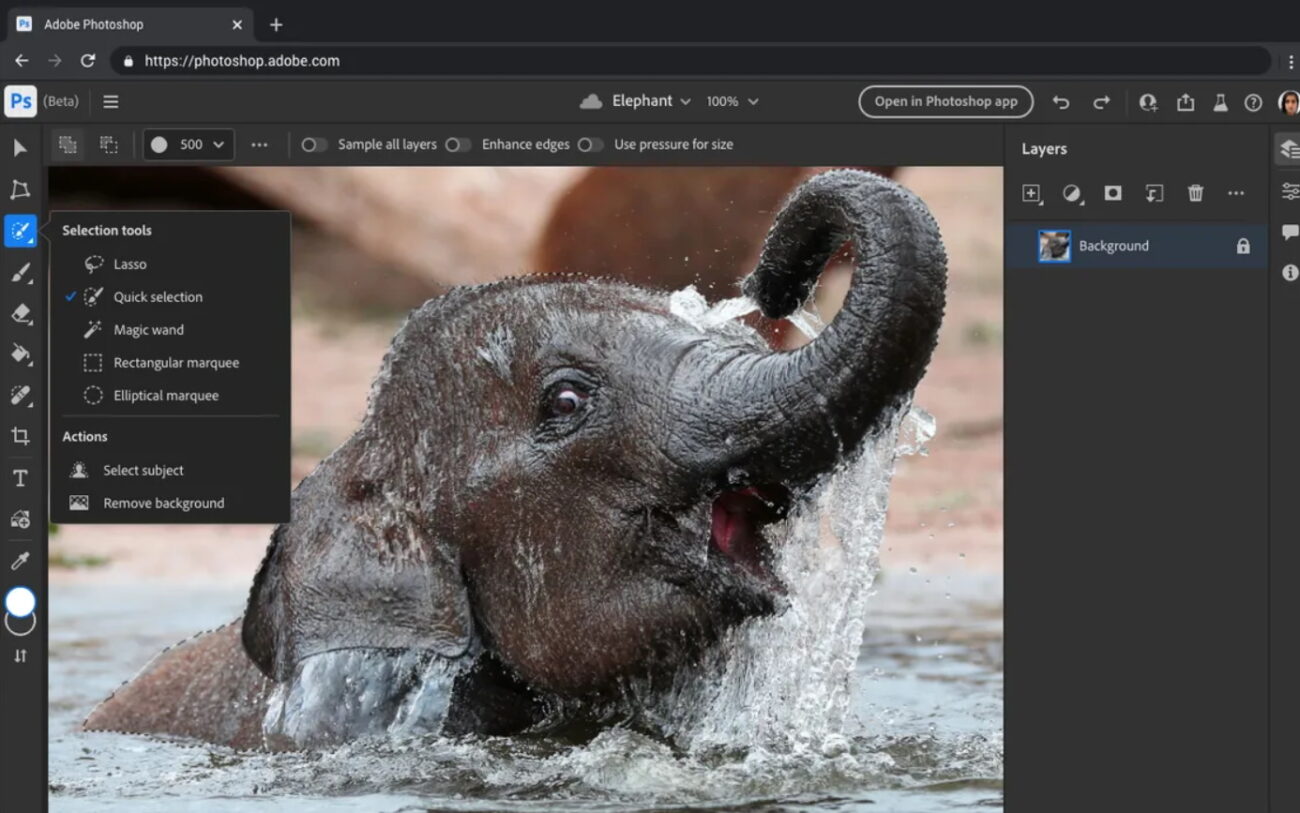Click Subtract from selection mode icon
The height and width of the screenshot is (813, 1300).
(x=109, y=144)
